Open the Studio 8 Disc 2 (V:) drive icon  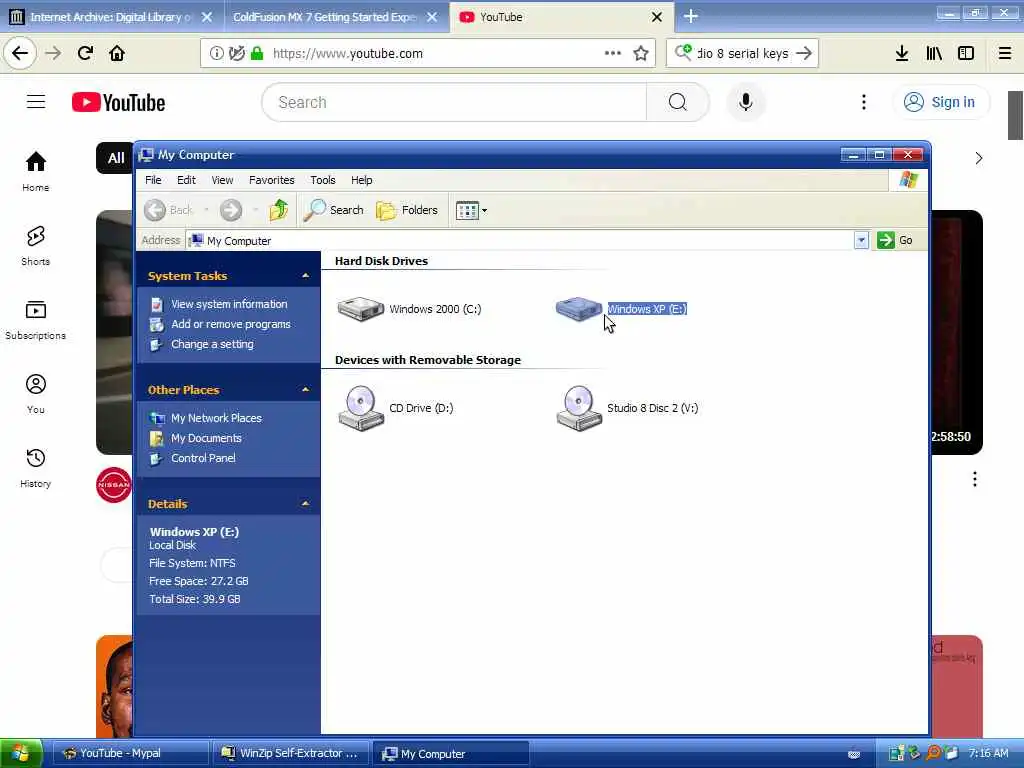(579, 408)
